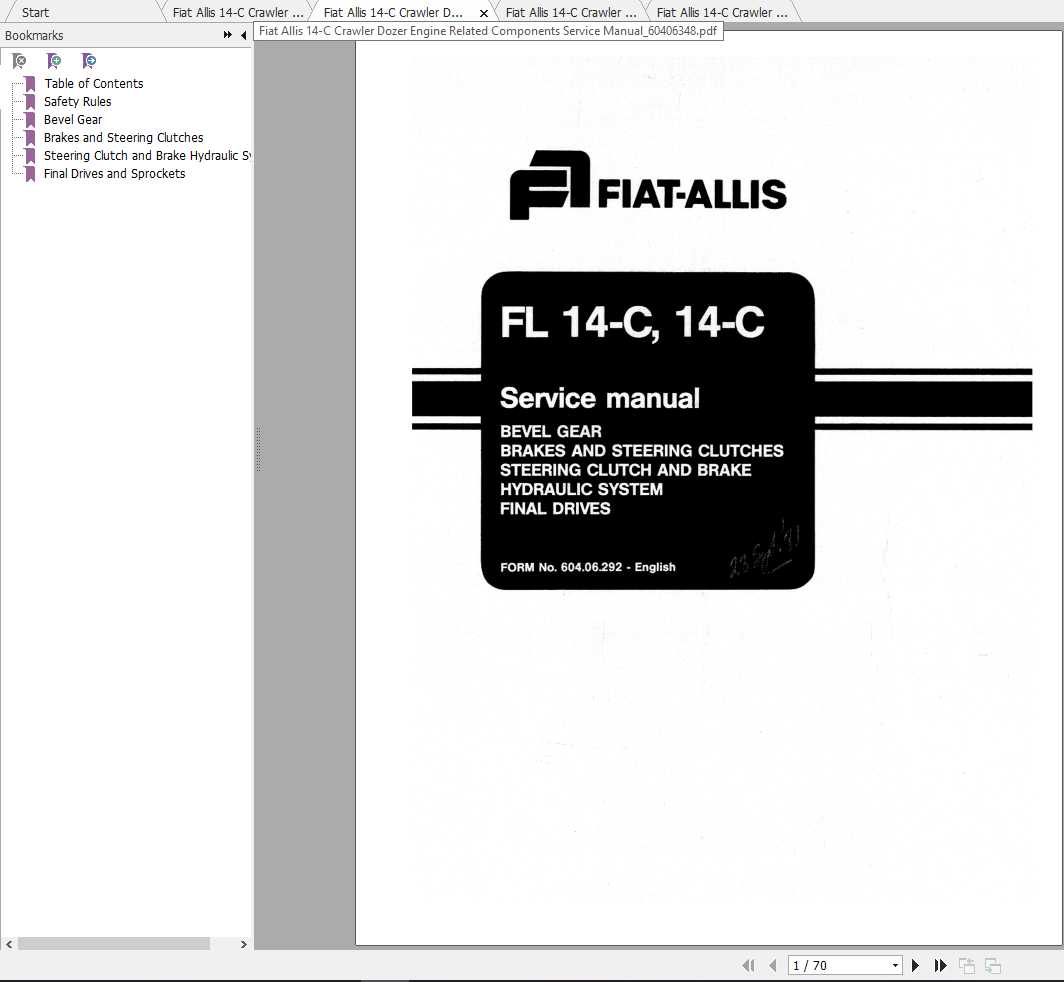The width and height of the screenshot is (1064, 982).
Task: Open Brakes and Steering Clutches bookmark
Action: pyautogui.click(x=124, y=137)
